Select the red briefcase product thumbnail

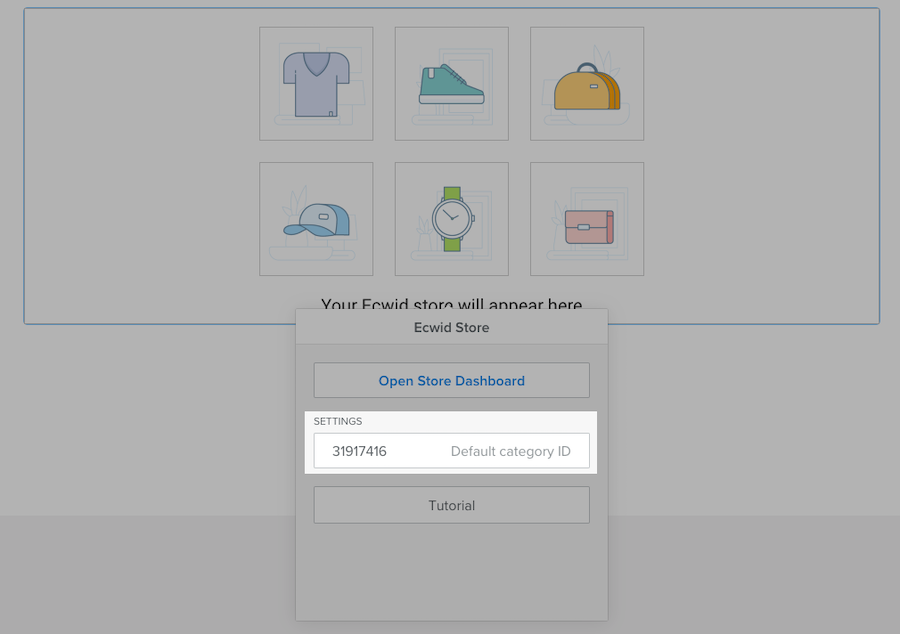point(587,219)
